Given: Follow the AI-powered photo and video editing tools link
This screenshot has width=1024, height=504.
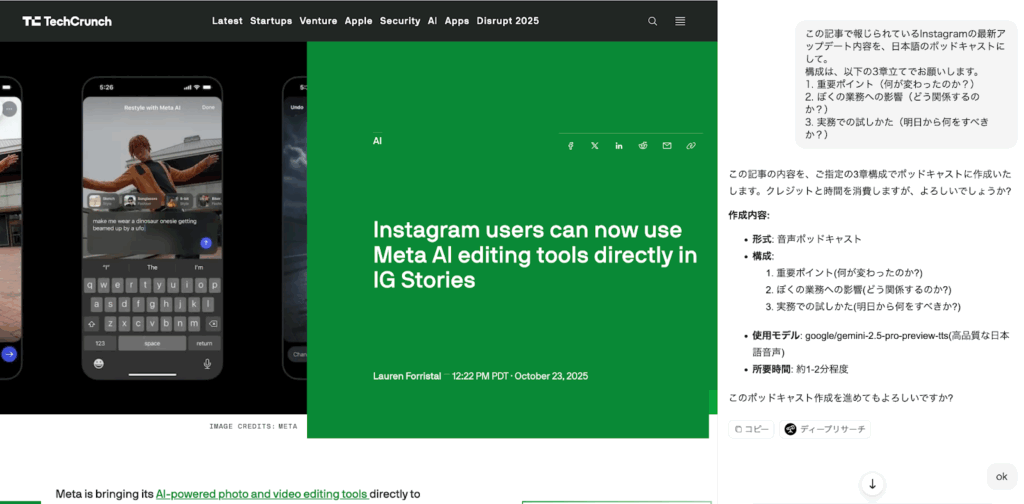Looking at the screenshot, I should (261, 494).
